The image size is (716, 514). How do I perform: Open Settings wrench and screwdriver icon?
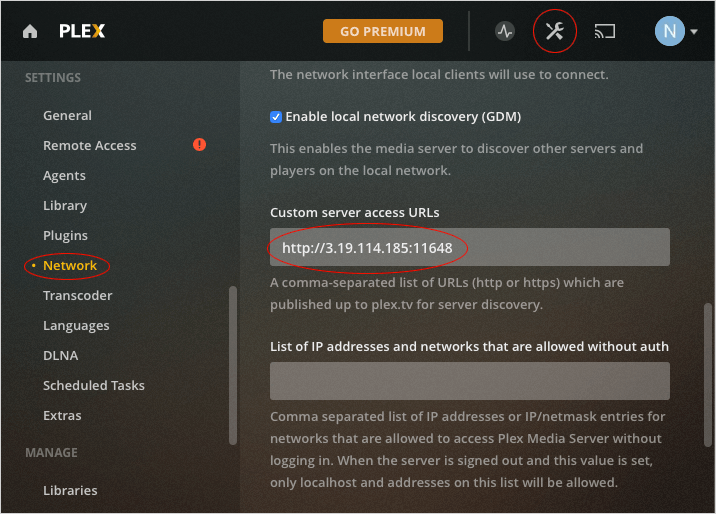555,31
